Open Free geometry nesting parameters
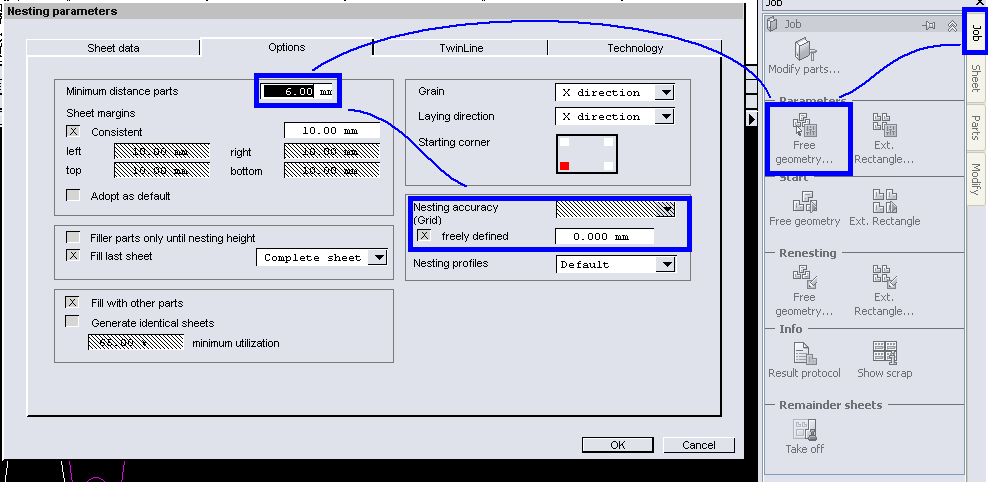The image size is (988, 482). [x=804, y=139]
